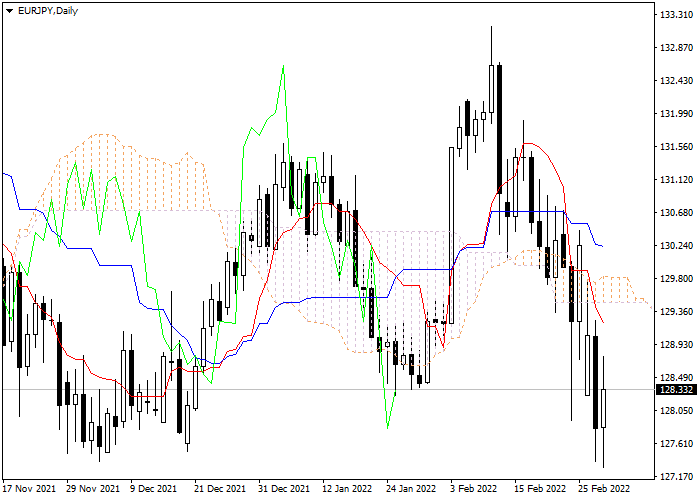Image resolution: width=700 pixels, height=500 pixels.
Task: Click the 129.360 price scale label
Action: click(676, 312)
